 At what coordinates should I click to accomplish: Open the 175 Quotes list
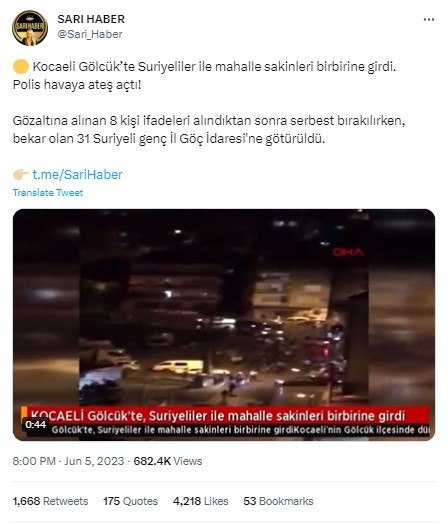pyautogui.click(x=130, y=501)
